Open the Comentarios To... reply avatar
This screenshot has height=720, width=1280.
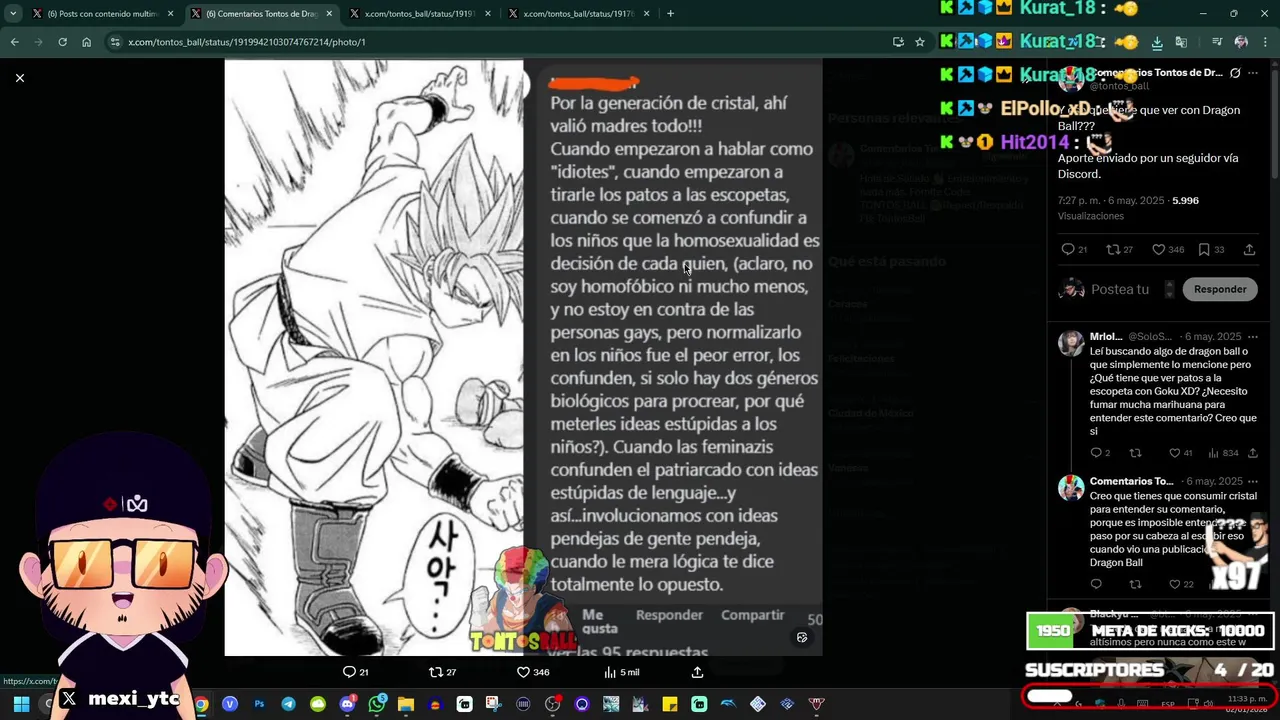point(1071,487)
